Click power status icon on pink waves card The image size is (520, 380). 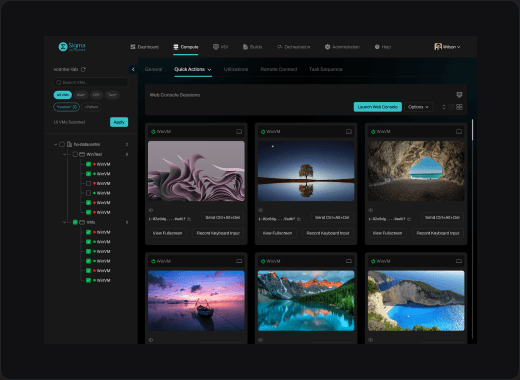pyautogui.click(x=153, y=132)
